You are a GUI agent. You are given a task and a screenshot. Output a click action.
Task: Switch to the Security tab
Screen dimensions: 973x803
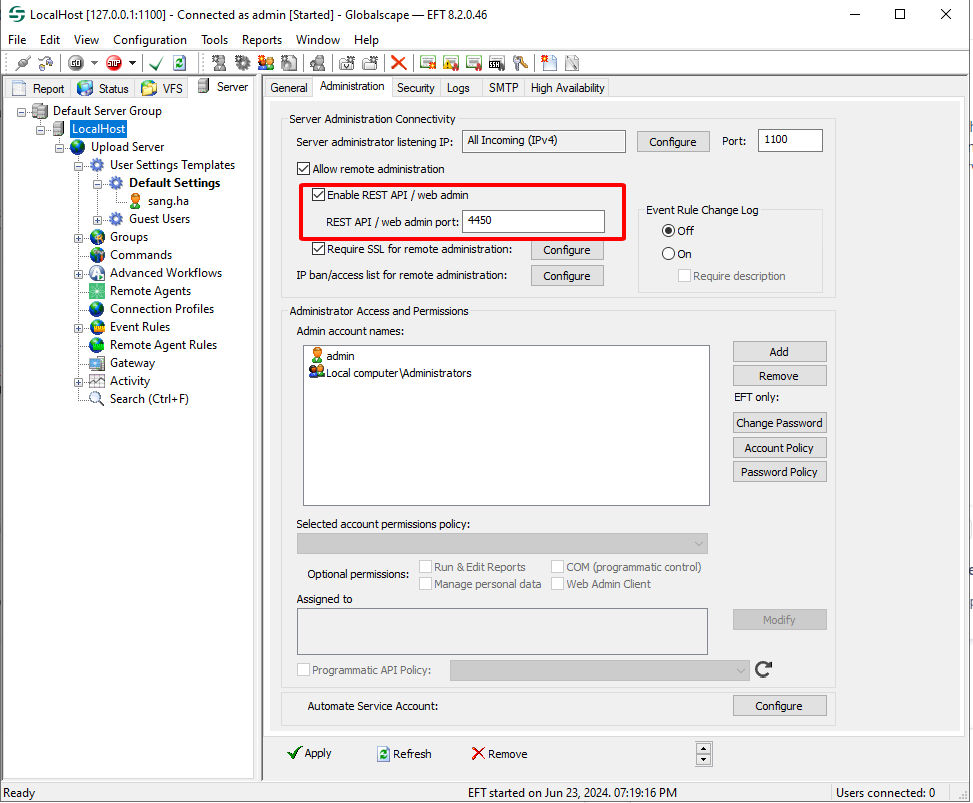(x=415, y=87)
